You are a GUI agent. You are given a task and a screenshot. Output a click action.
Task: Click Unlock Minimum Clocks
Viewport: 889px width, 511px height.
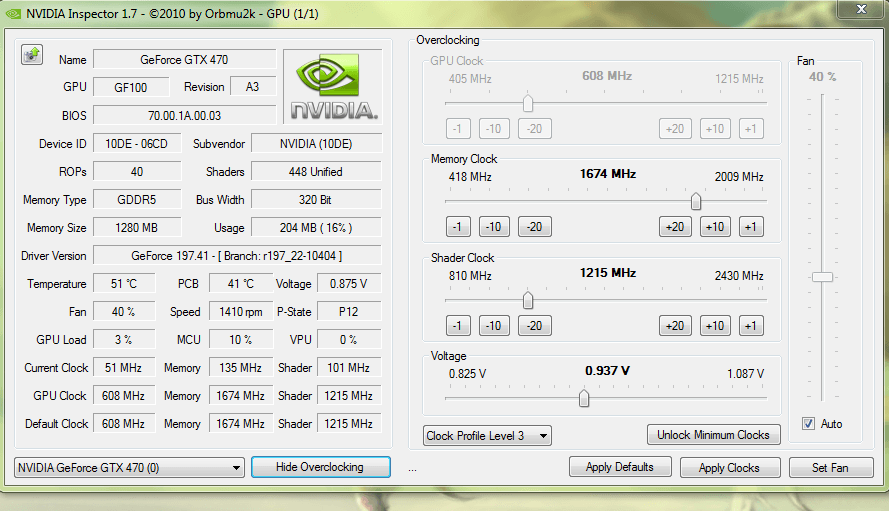click(713, 435)
